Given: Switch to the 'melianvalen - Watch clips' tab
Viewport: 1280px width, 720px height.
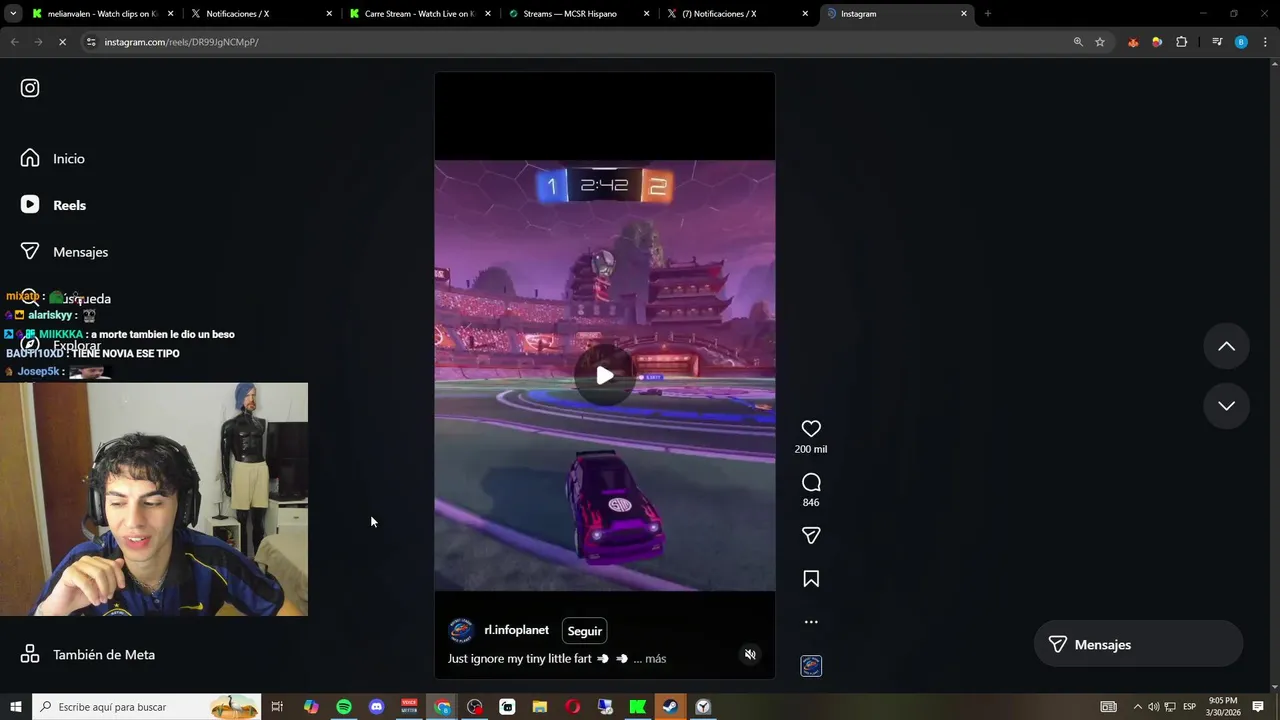Looking at the screenshot, I should pyautogui.click(x=102, y=14).
